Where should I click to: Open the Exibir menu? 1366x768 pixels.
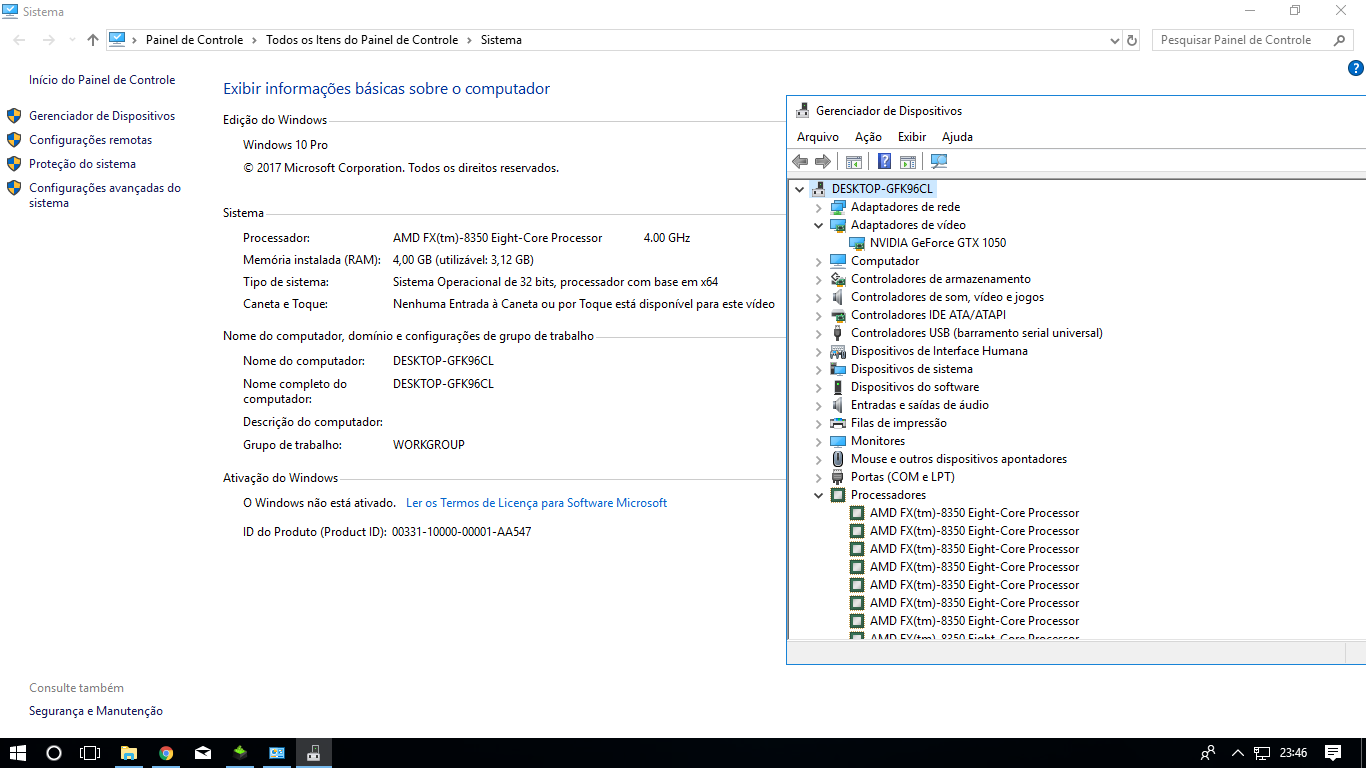click(912, 137)
